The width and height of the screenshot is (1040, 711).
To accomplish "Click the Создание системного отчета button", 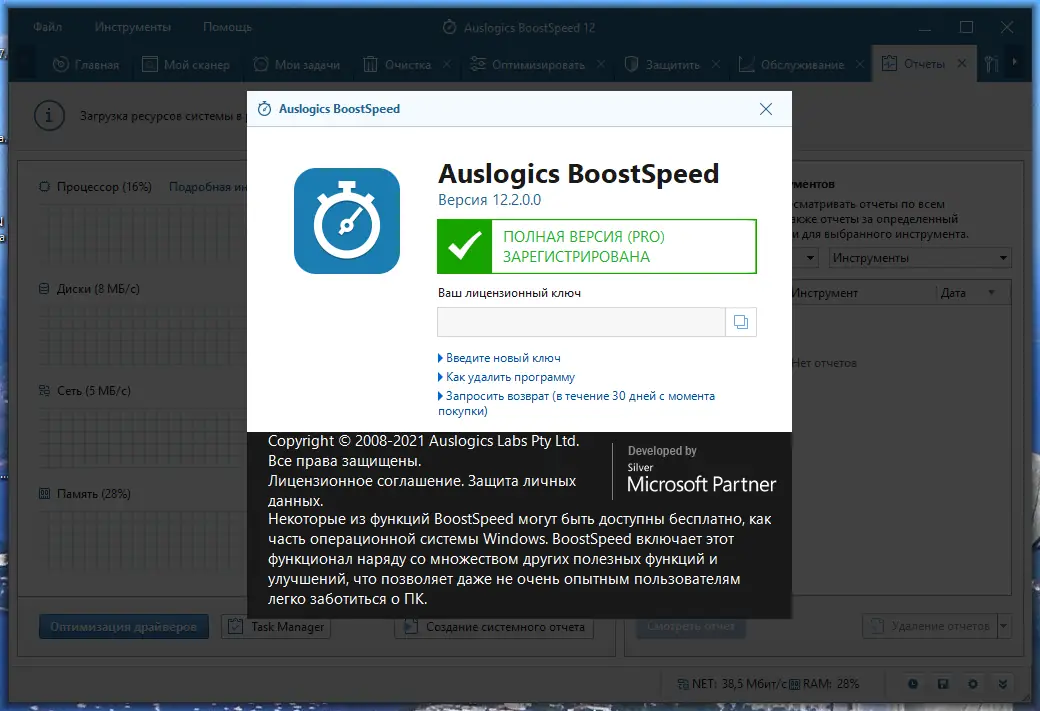I will click(494, 627).
